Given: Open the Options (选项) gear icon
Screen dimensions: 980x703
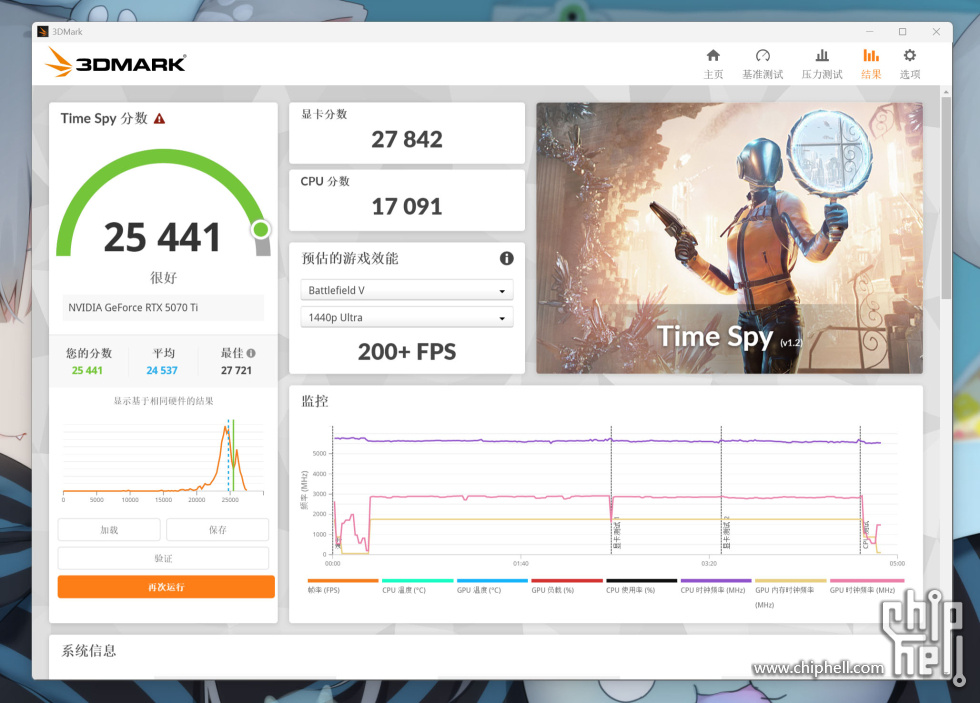Looking at the screenshot, I should pyautogui.click(x=909, y=55).
